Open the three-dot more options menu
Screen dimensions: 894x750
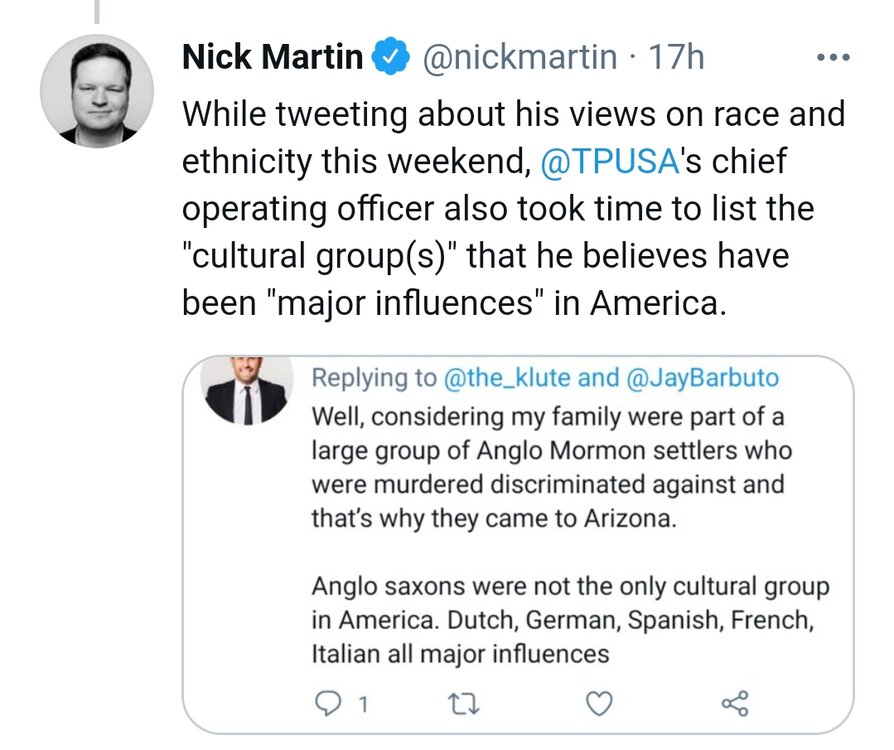(831, 58)
